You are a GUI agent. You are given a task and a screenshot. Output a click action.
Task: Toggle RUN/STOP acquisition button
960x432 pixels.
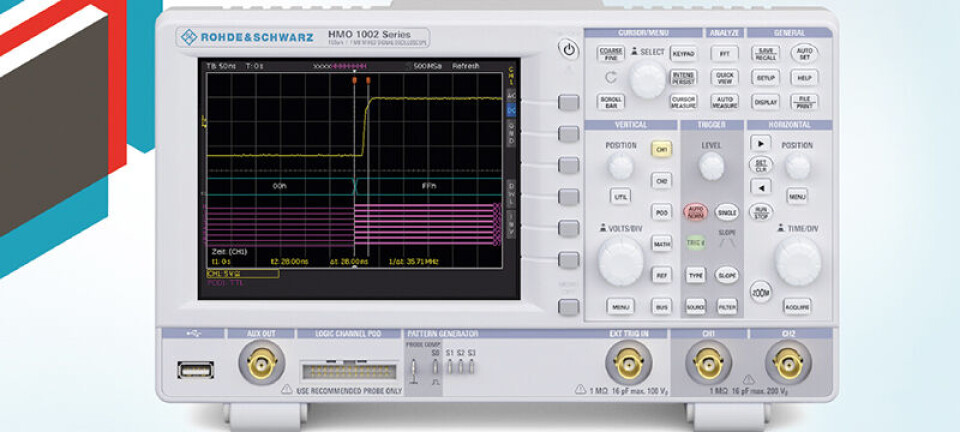coord(760,211)
